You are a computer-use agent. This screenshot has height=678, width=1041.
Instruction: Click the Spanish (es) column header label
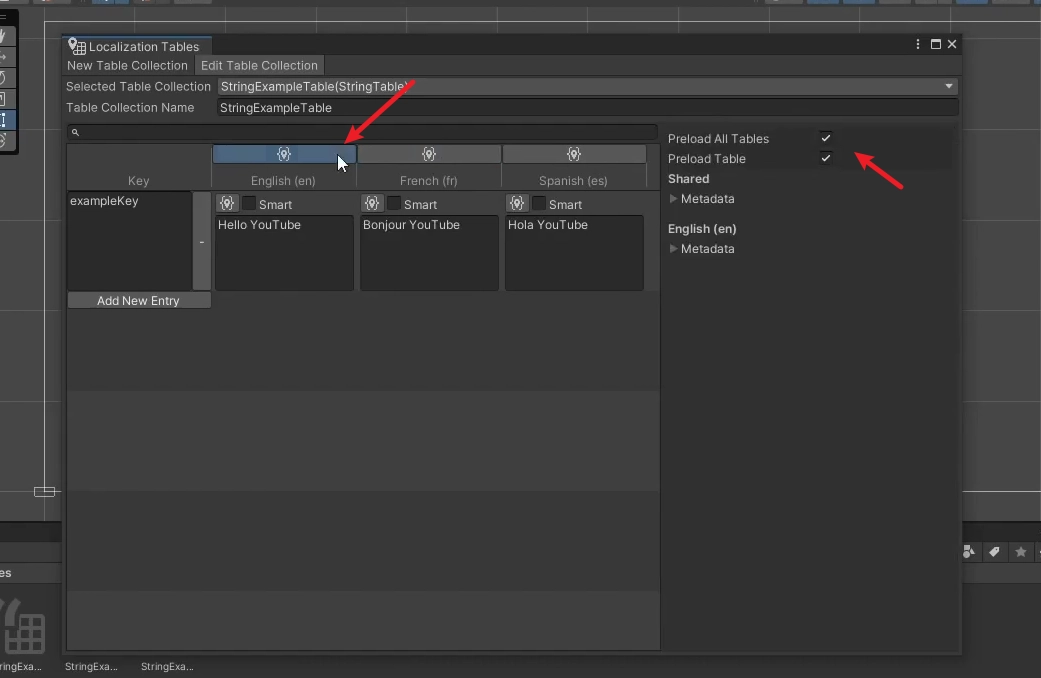click(573, 181)
